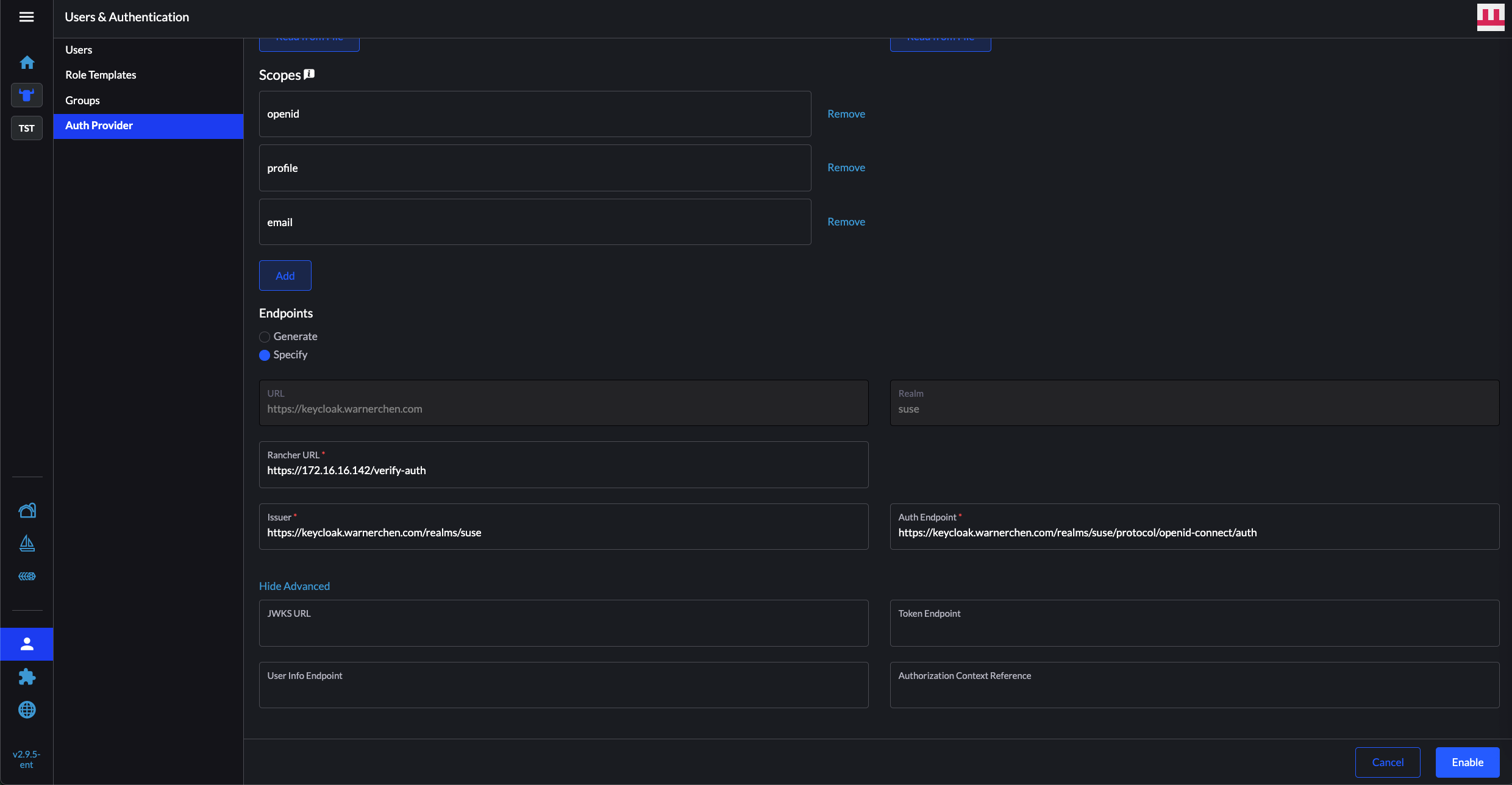The image size is (1512, 785).
Task: Open user avatar menu top right
Action: tap(1490, 16)
